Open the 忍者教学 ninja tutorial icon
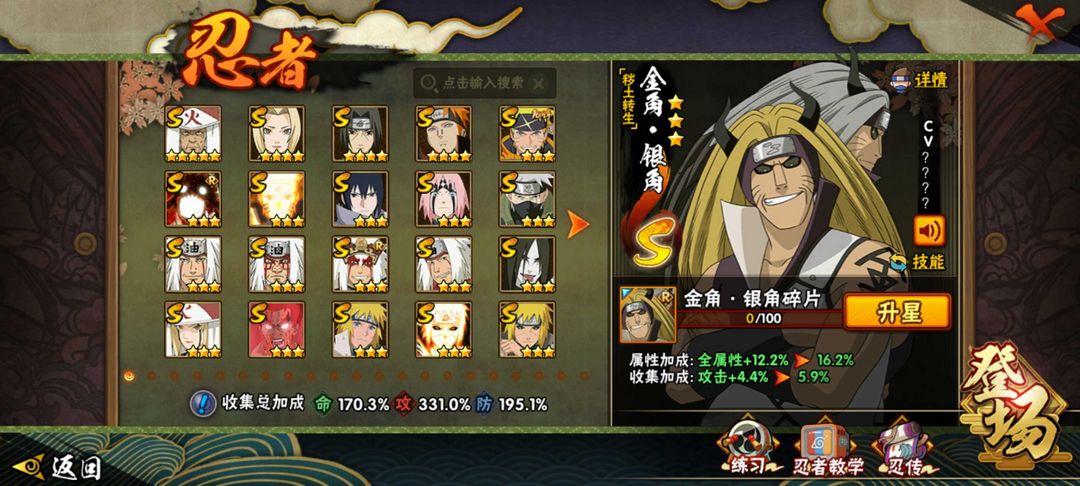1080x486 pixels. [x=827, y=449]
